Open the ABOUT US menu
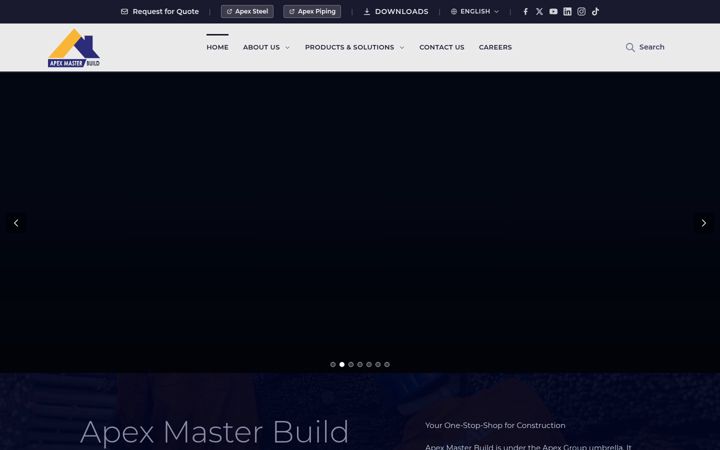Image resolution: width=720 pixels, height=450 pixels. click(261, 47)
